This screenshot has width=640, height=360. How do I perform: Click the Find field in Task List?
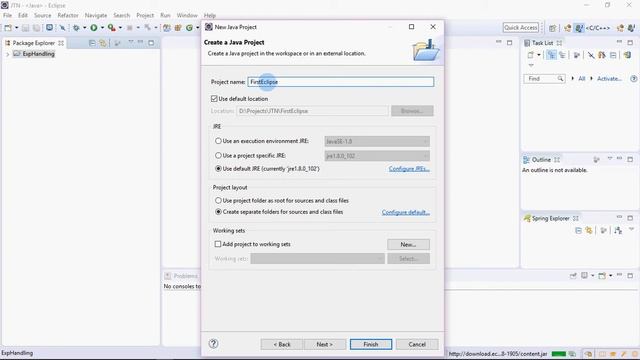click(544, 78)
